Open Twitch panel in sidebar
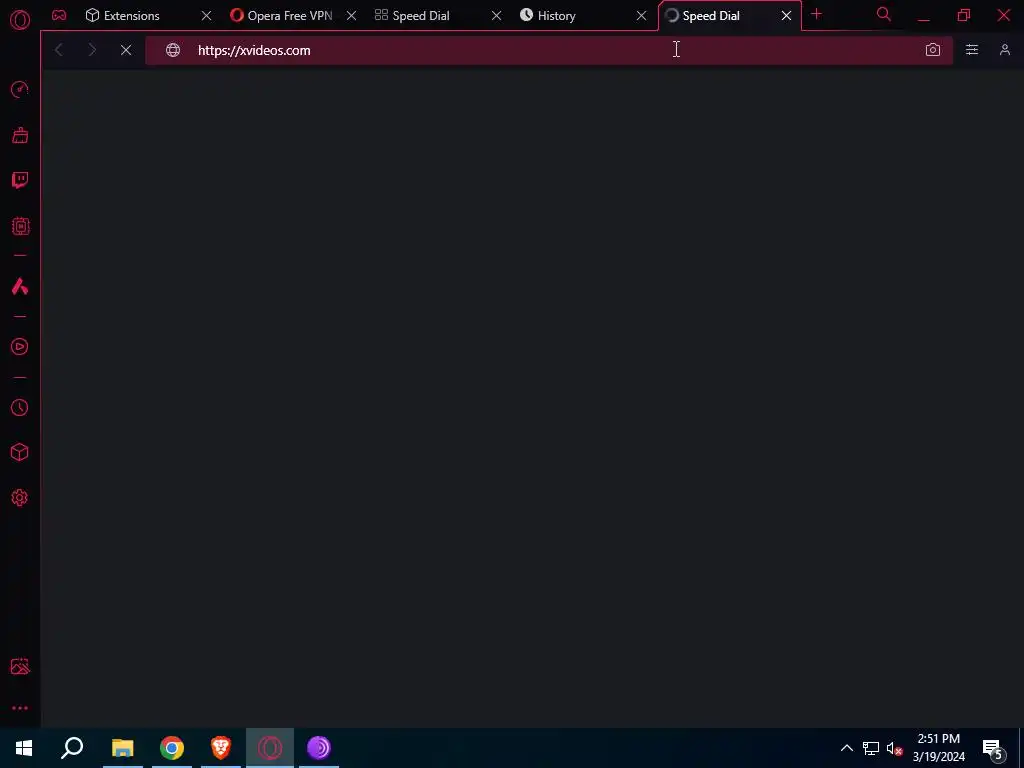The image size is (1024, 768). coord(20,180)
